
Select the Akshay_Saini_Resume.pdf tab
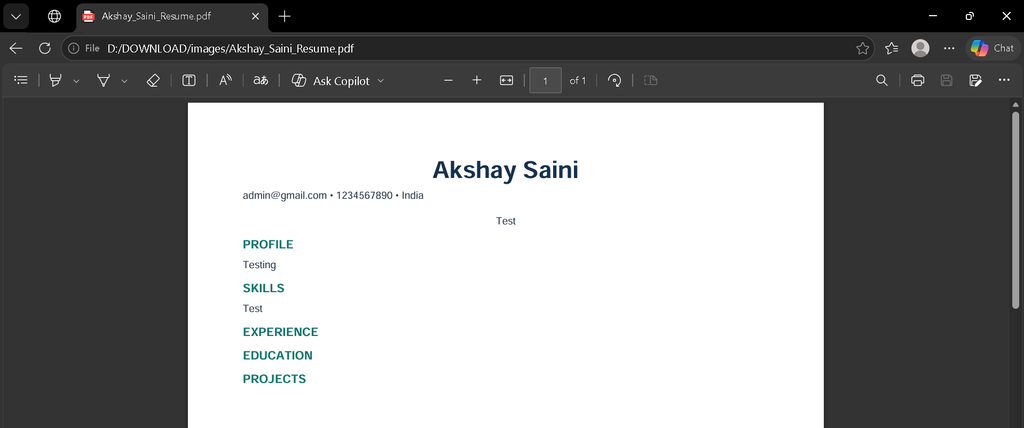[x=172, y=16]
